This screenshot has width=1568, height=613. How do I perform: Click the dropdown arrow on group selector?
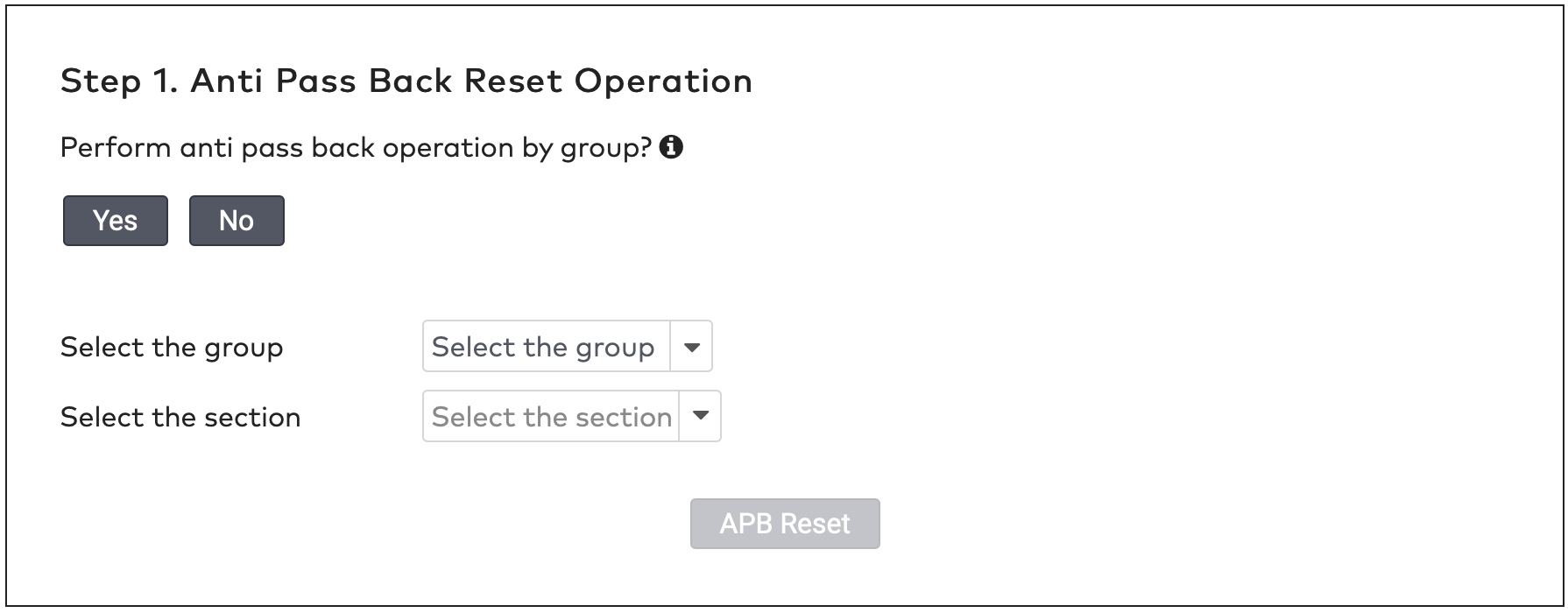click(x=693, y=347)
